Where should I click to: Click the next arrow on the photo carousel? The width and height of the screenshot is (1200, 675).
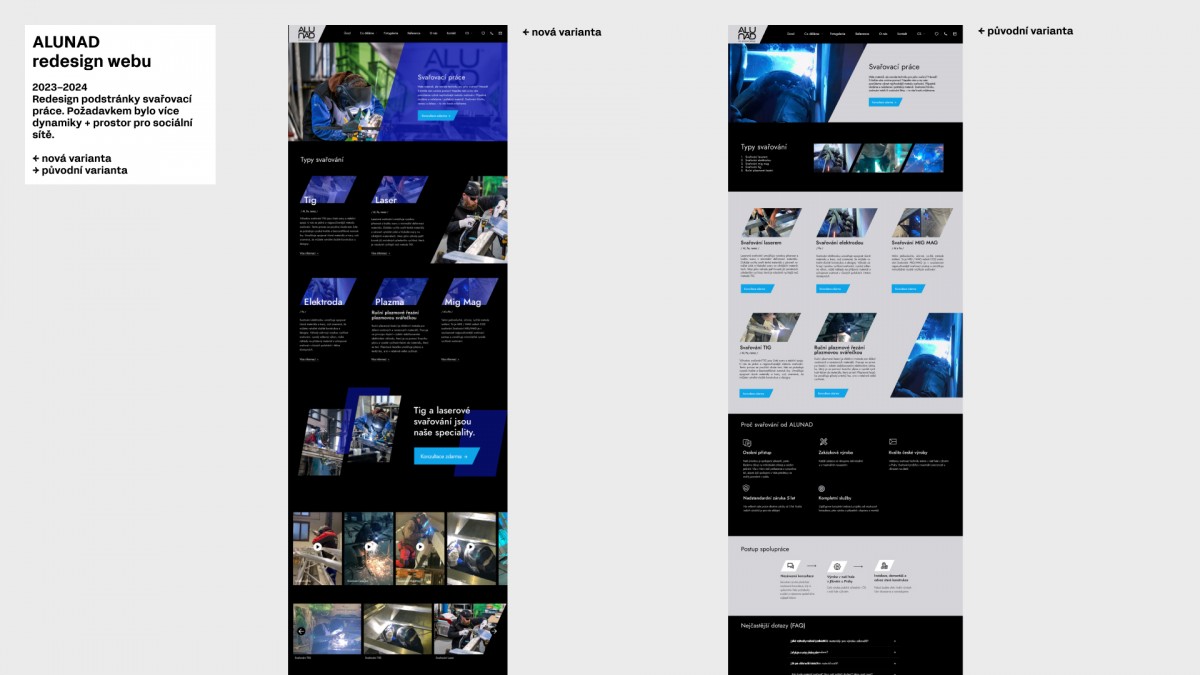tap(495, 631)
